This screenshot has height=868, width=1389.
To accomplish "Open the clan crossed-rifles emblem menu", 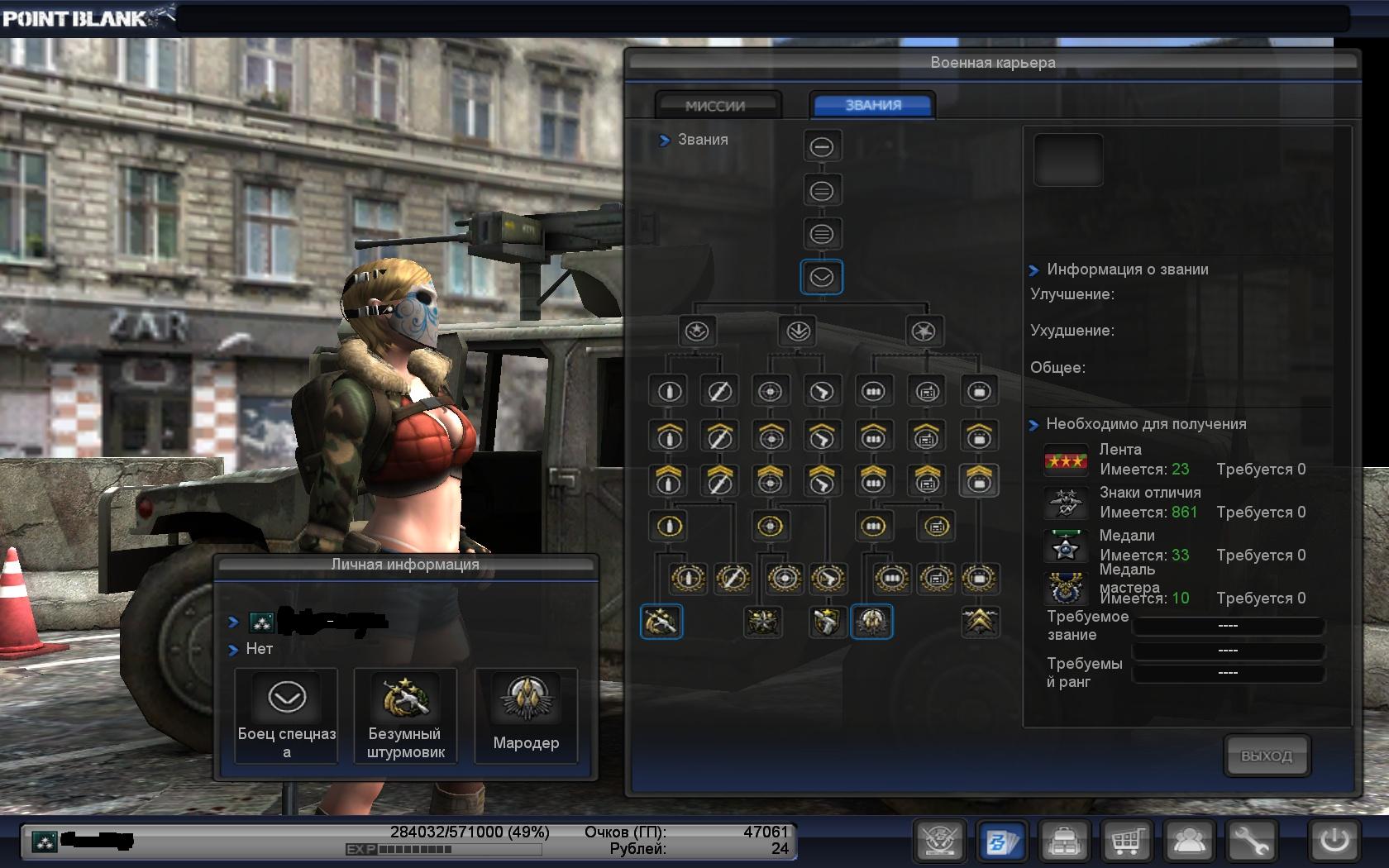I will click(x=940, y=842).
